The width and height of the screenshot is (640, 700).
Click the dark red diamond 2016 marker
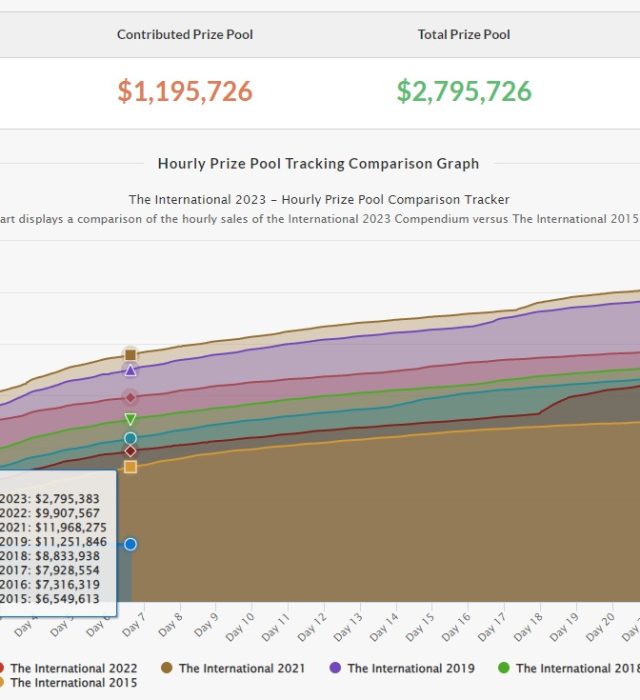pyautogui.click(x=130, y=451)
